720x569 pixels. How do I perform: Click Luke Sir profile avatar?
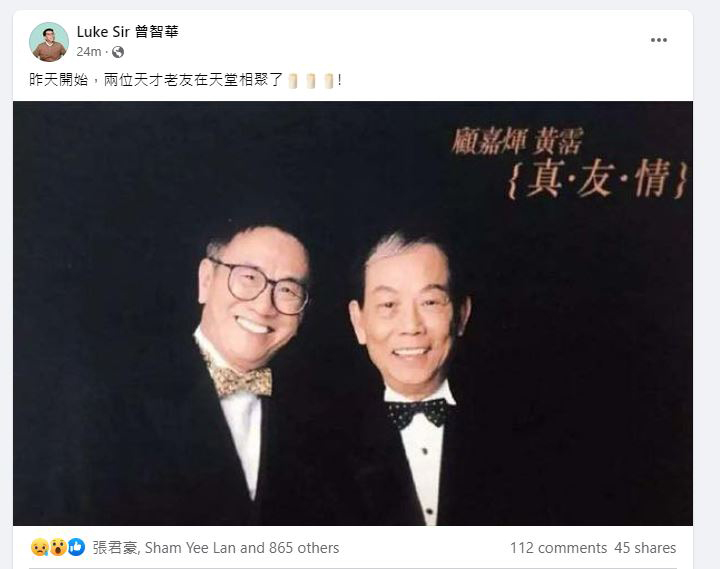pyautogui.click(x=49, y=42)
